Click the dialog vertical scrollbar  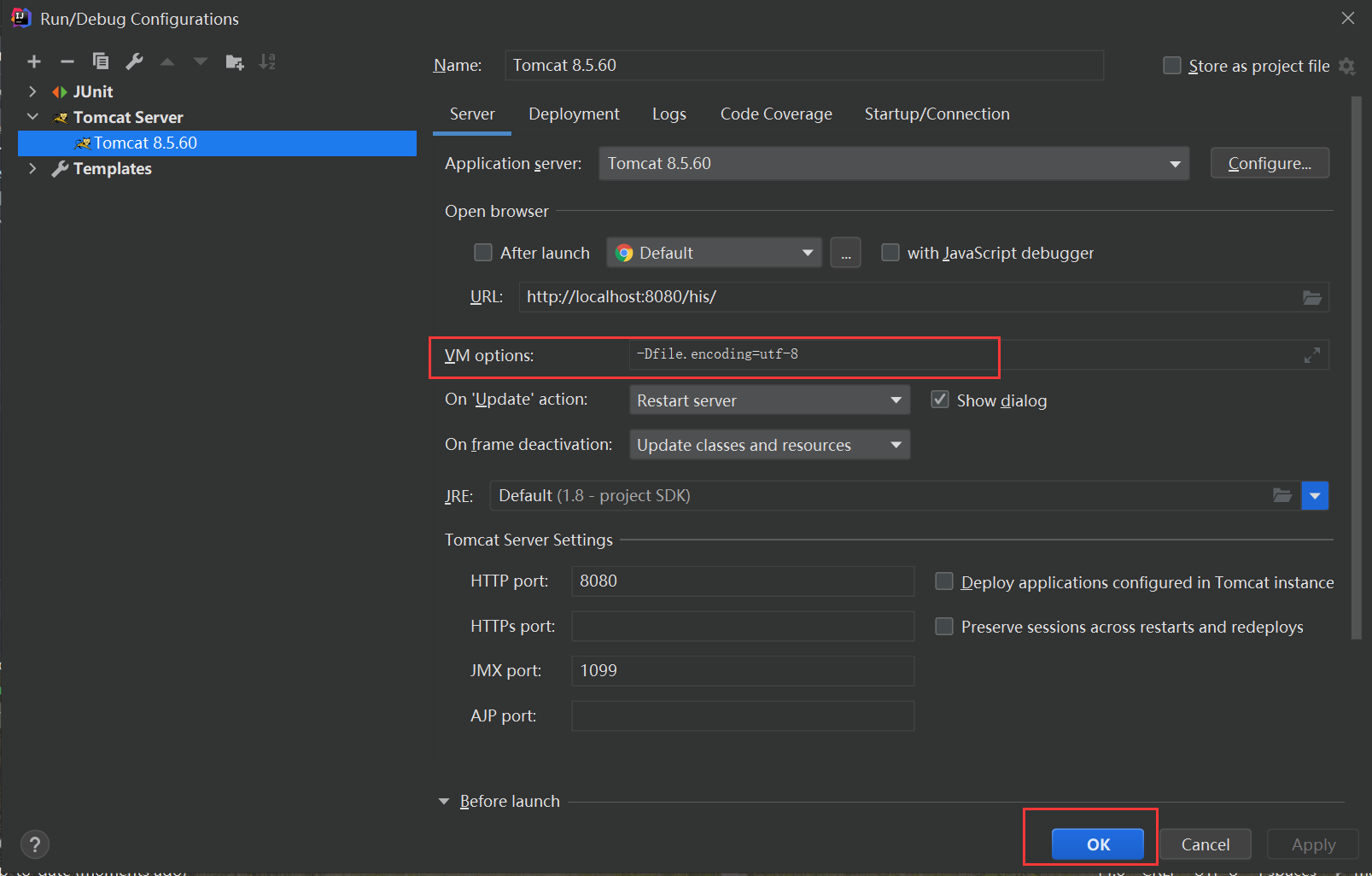pos(1357,367)
